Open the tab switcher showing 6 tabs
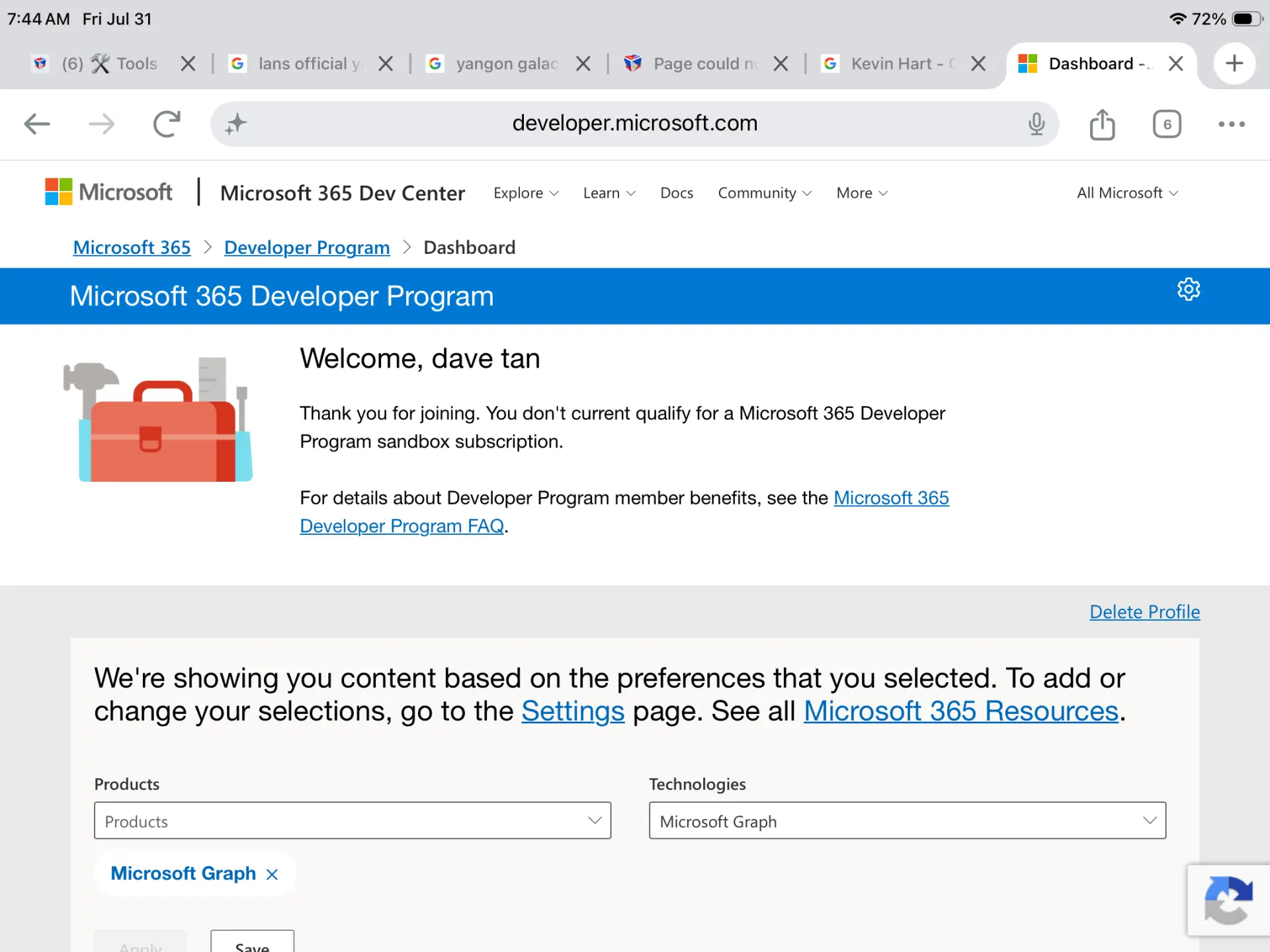This screenshot has width=1270, height=952. [1167, 124]
